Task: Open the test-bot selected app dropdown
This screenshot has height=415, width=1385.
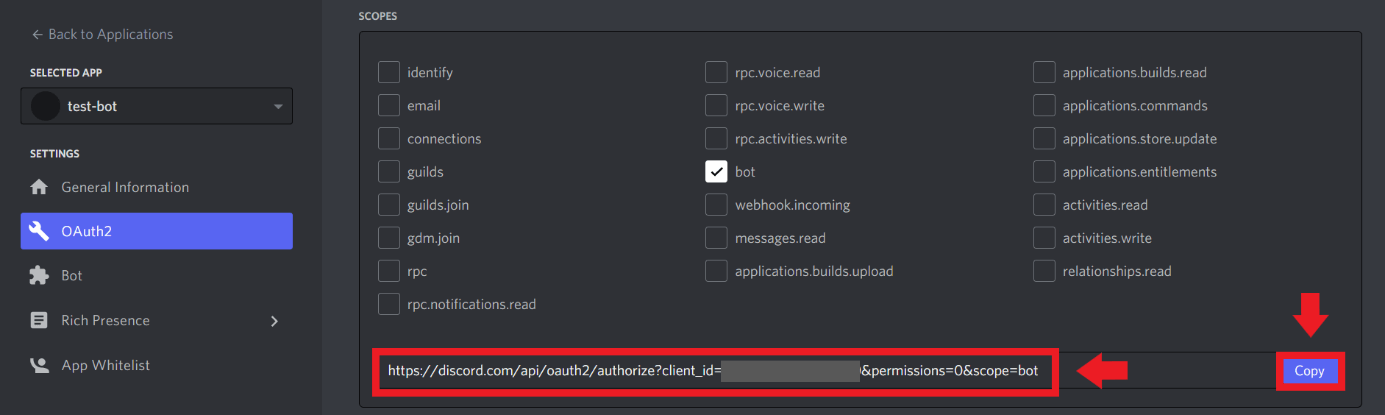Action: 277,106
